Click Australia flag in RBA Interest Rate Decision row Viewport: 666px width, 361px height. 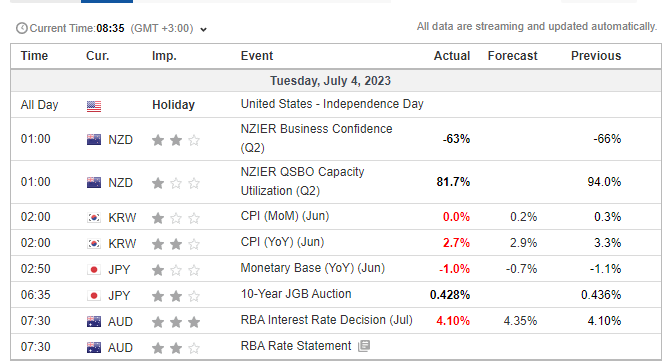pyautogui.click(x=94, y=322)
